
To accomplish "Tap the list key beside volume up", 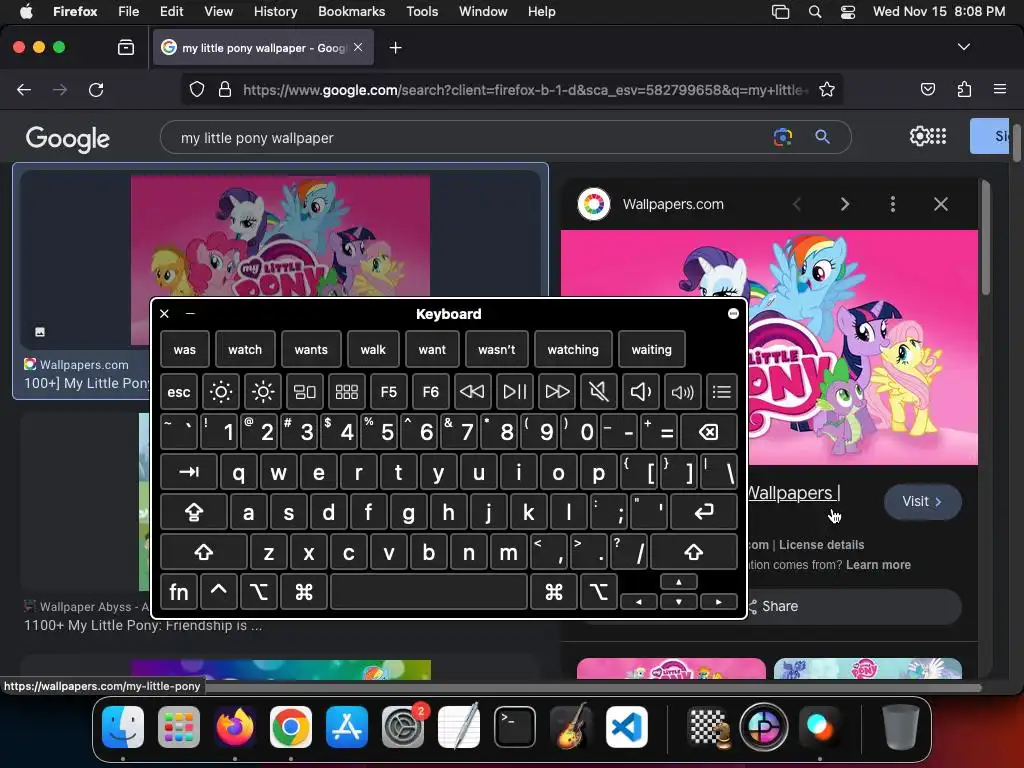I will click(722, 392).
